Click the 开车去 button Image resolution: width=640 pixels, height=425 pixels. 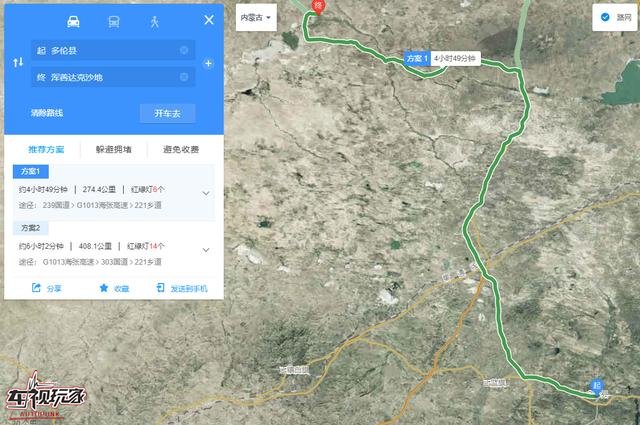pyautogui.click(x=167, y=113)
